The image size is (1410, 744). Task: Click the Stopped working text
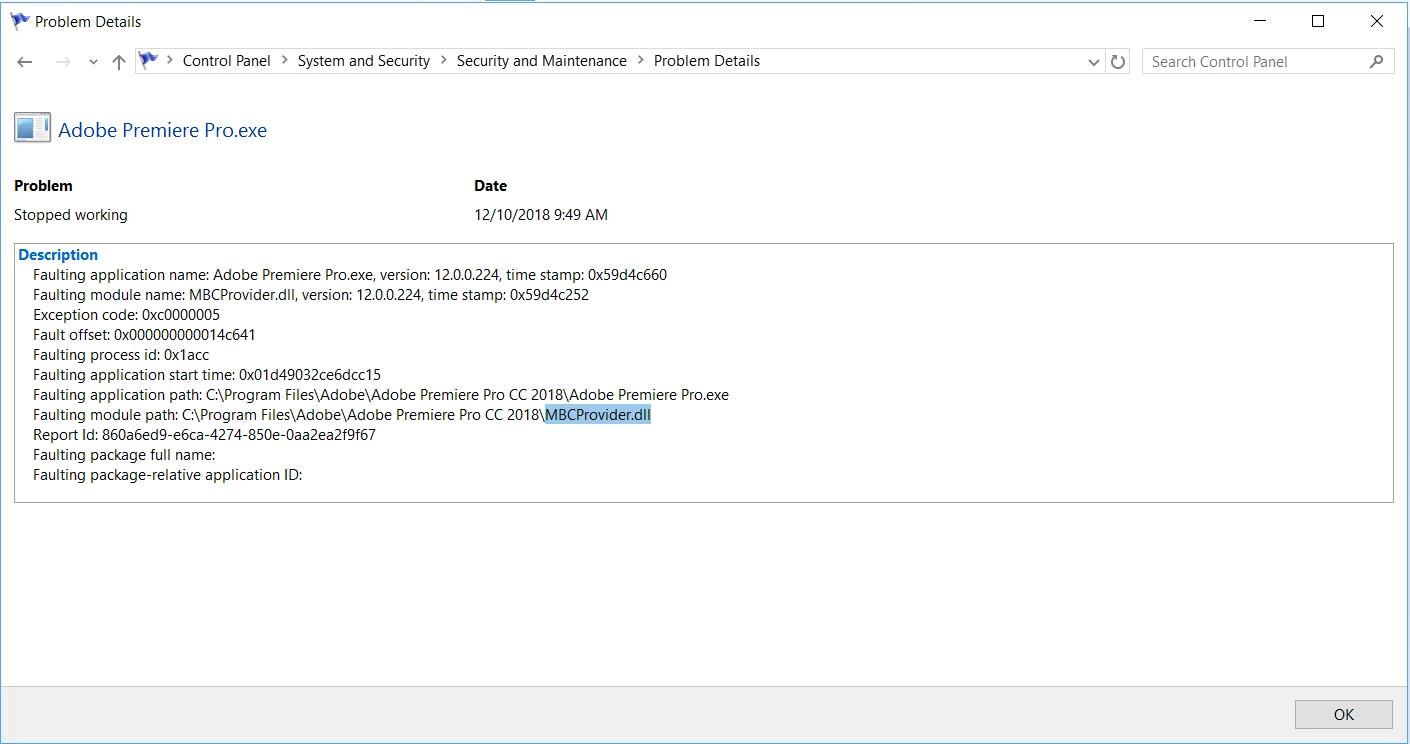[71, 215]
